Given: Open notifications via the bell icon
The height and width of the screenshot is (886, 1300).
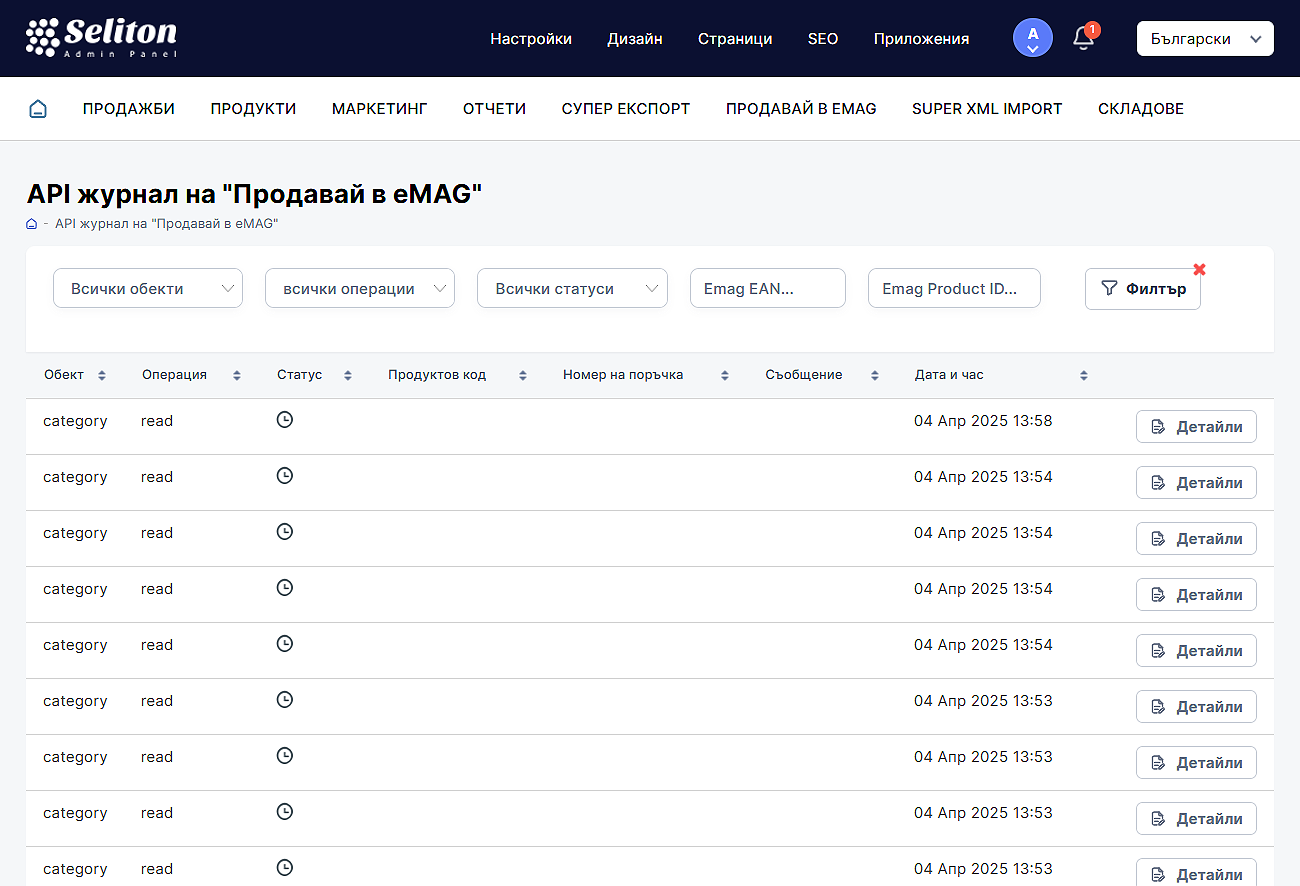Looking at the screenshot, I should (x=1082, y=38).
